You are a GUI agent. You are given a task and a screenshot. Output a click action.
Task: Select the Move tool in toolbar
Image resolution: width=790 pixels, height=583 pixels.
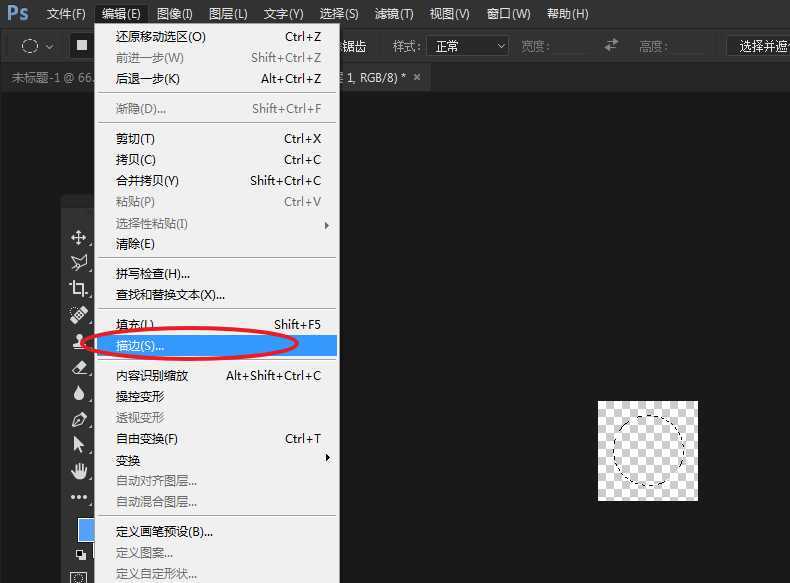(x=79, y=237)
